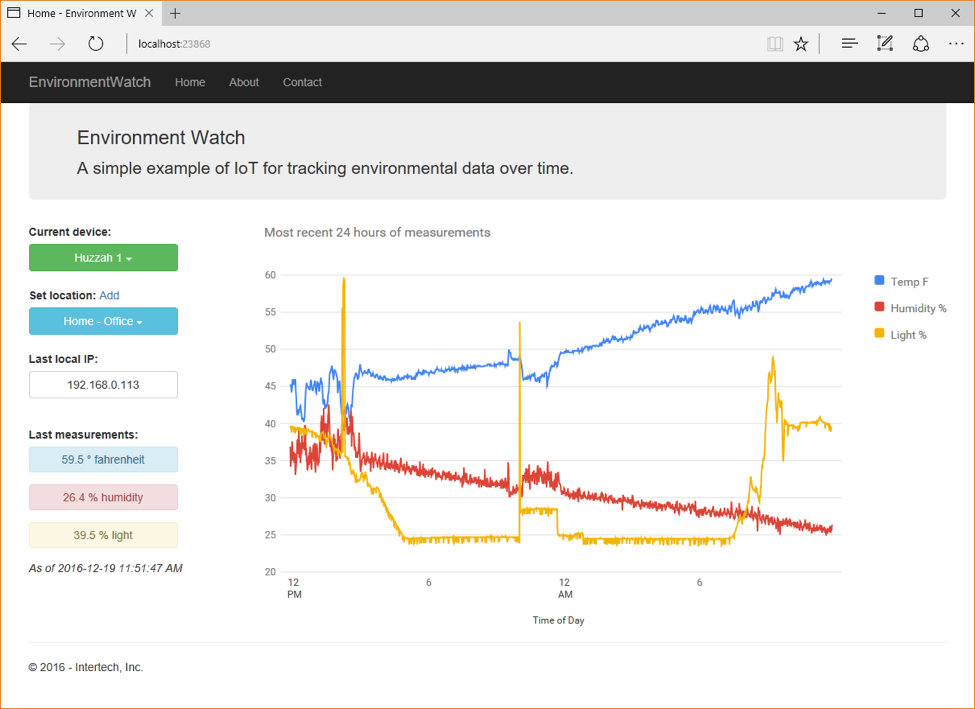This screenshot has height=709, width=975.
Task: Open Settings and more via ellipsis icon
Action: pyautogui.click(x=956, y=43)
